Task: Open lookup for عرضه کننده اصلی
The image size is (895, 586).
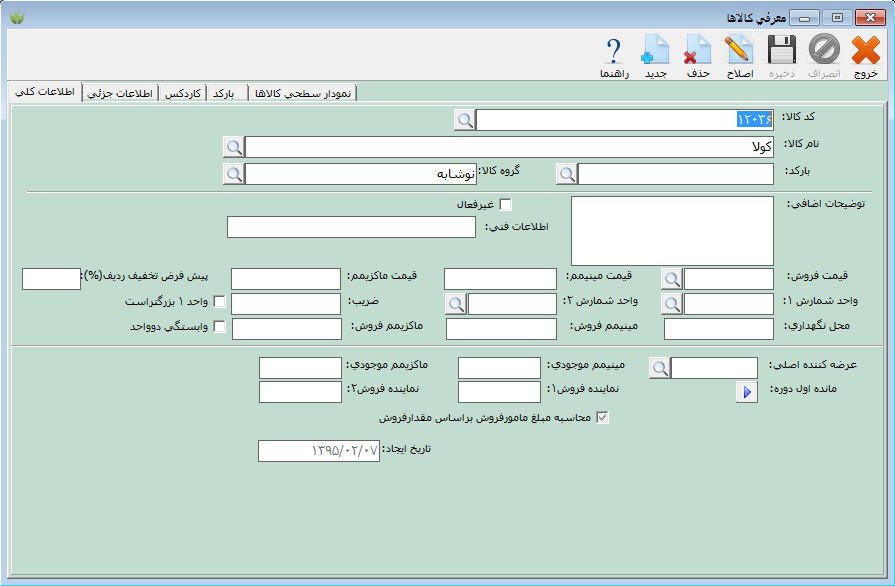Action: [x=659, y=368]
